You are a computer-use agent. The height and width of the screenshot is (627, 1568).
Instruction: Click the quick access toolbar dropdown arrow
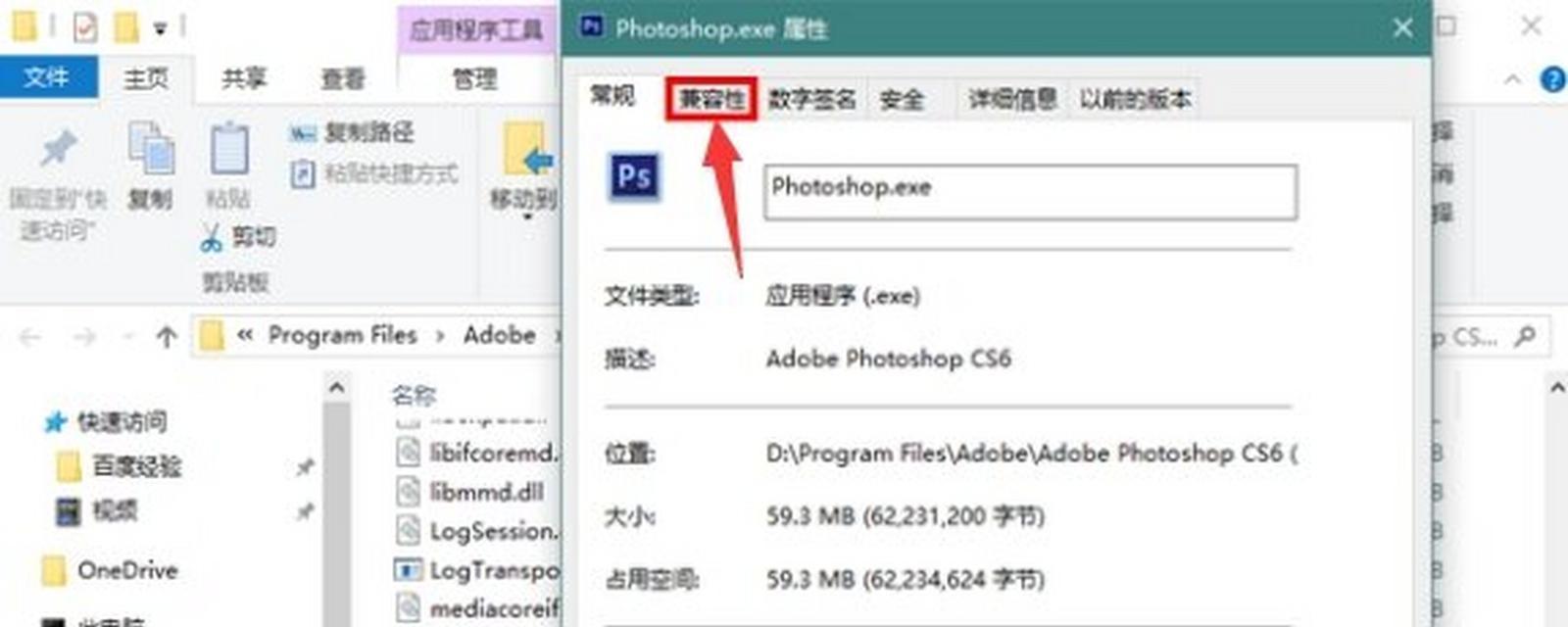tap(160, 28)
